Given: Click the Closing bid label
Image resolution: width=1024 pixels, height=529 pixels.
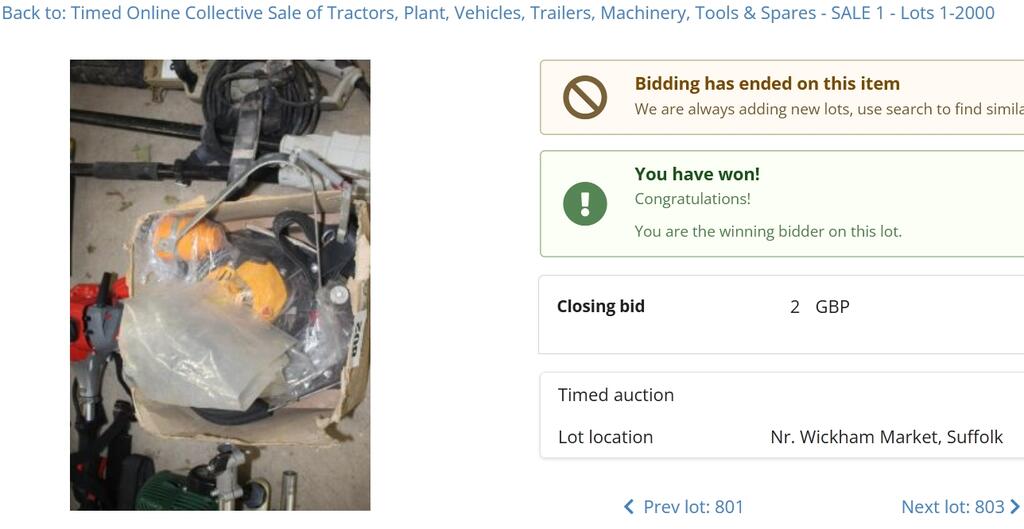Looking at the screenshot, I should point(600,306).
